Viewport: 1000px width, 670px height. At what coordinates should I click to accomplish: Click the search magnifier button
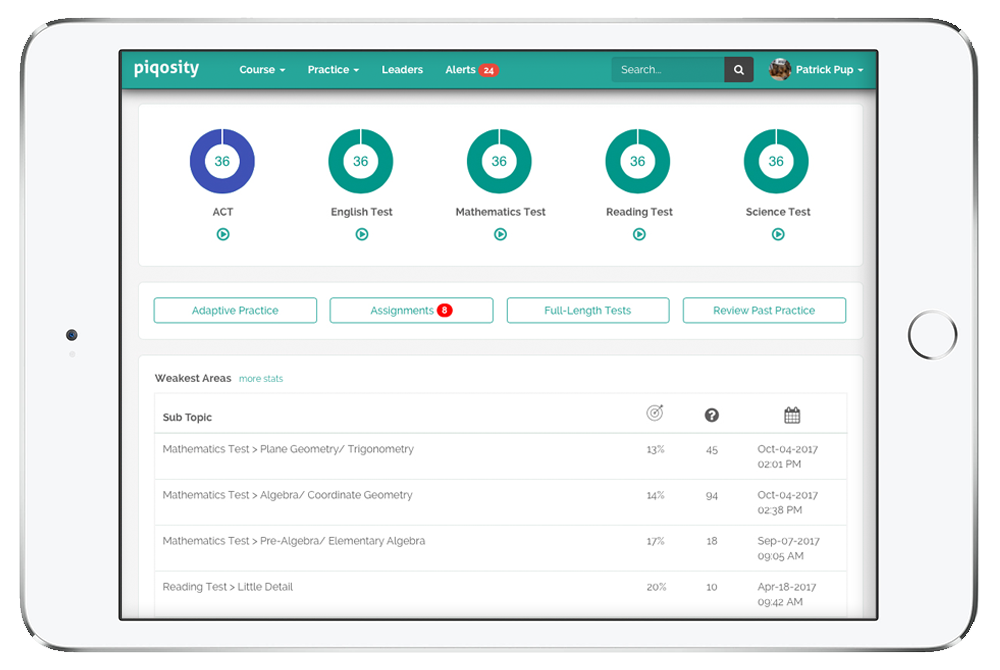[739, 70]
